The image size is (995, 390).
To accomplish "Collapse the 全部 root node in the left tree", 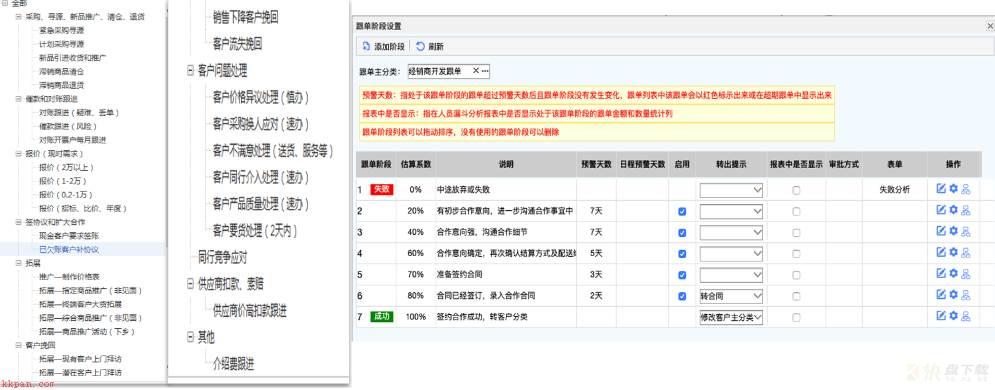I will 5,4.
